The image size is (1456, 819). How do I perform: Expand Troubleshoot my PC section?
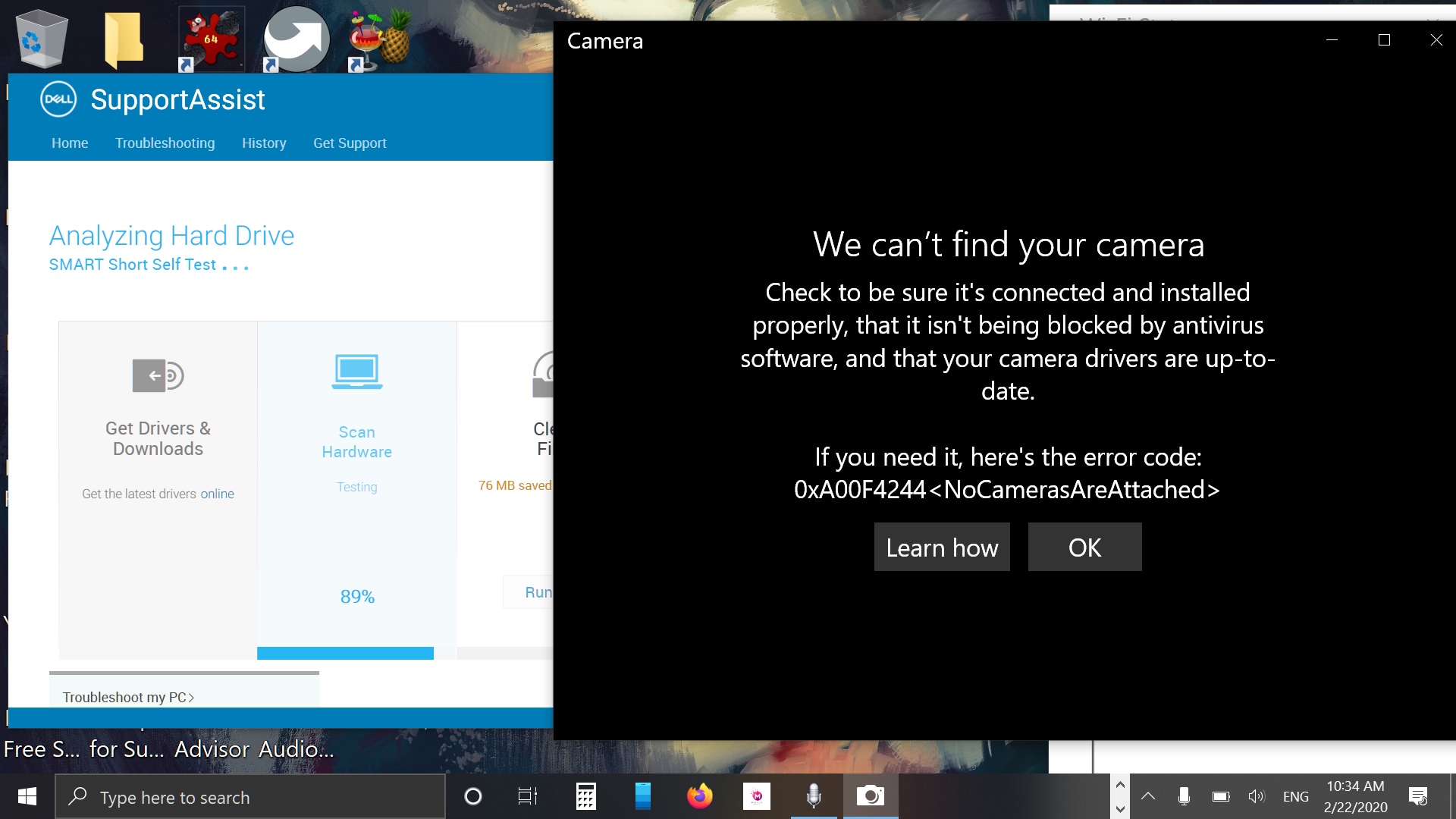point(128,697)
